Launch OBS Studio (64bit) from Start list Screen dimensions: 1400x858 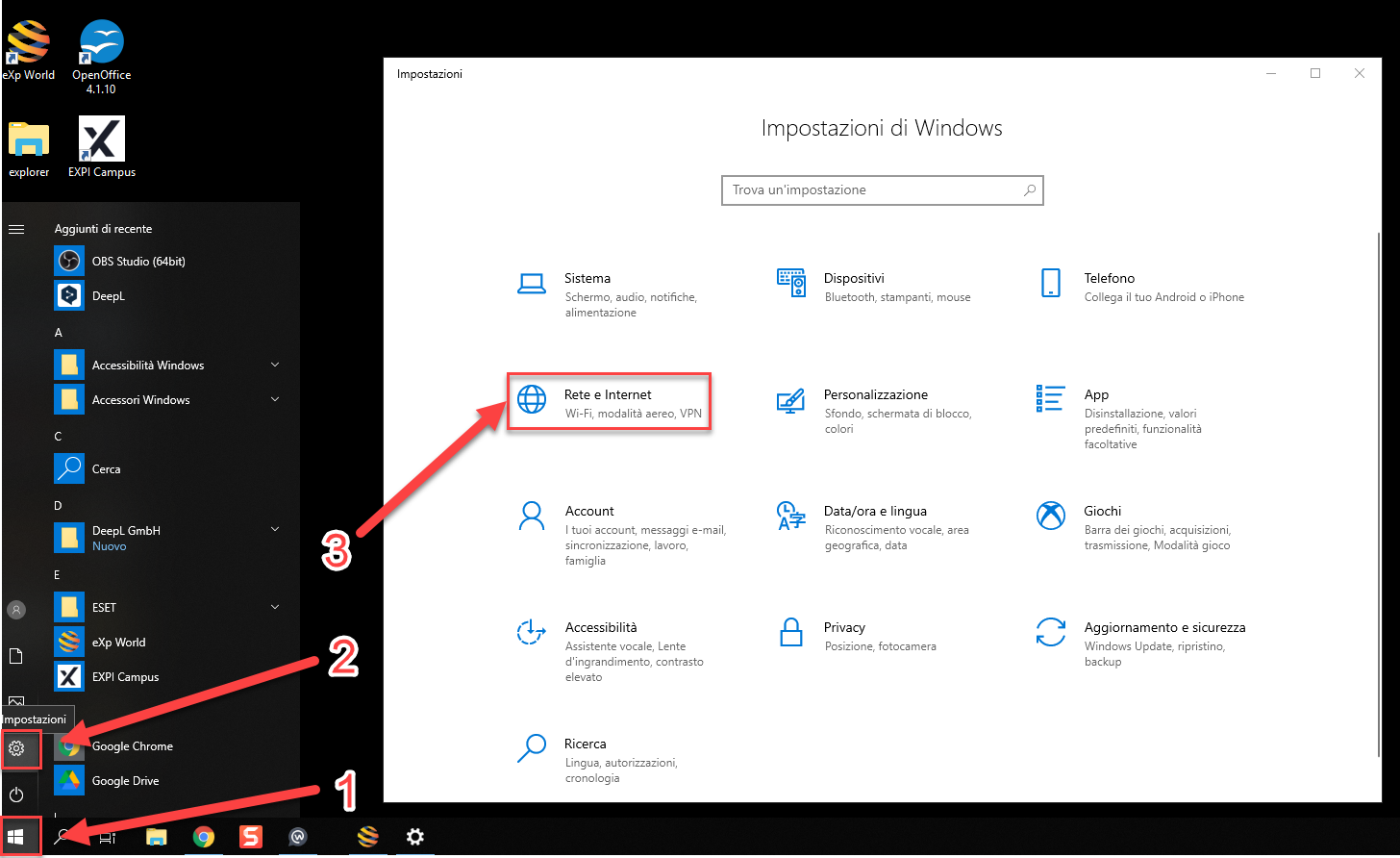138,262
